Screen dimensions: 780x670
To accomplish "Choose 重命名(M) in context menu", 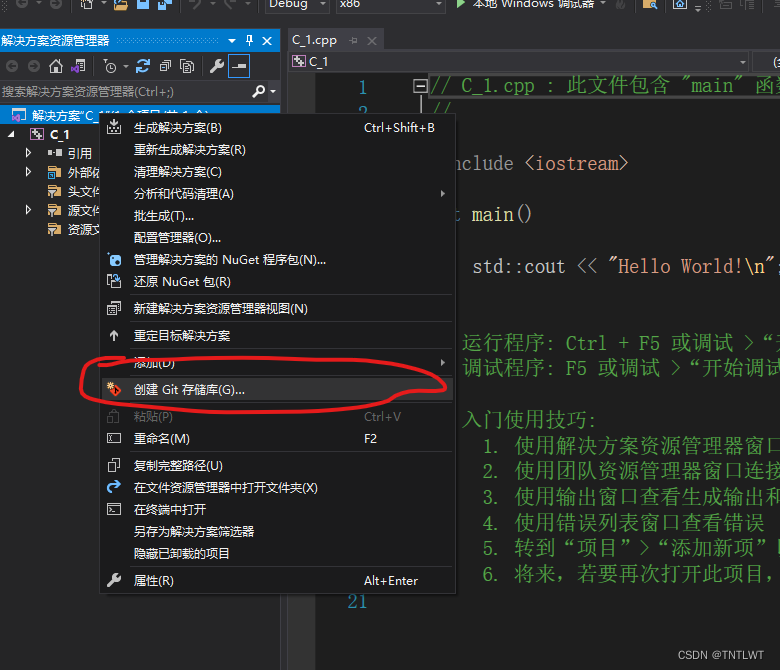I will click(x=278, y=438).
